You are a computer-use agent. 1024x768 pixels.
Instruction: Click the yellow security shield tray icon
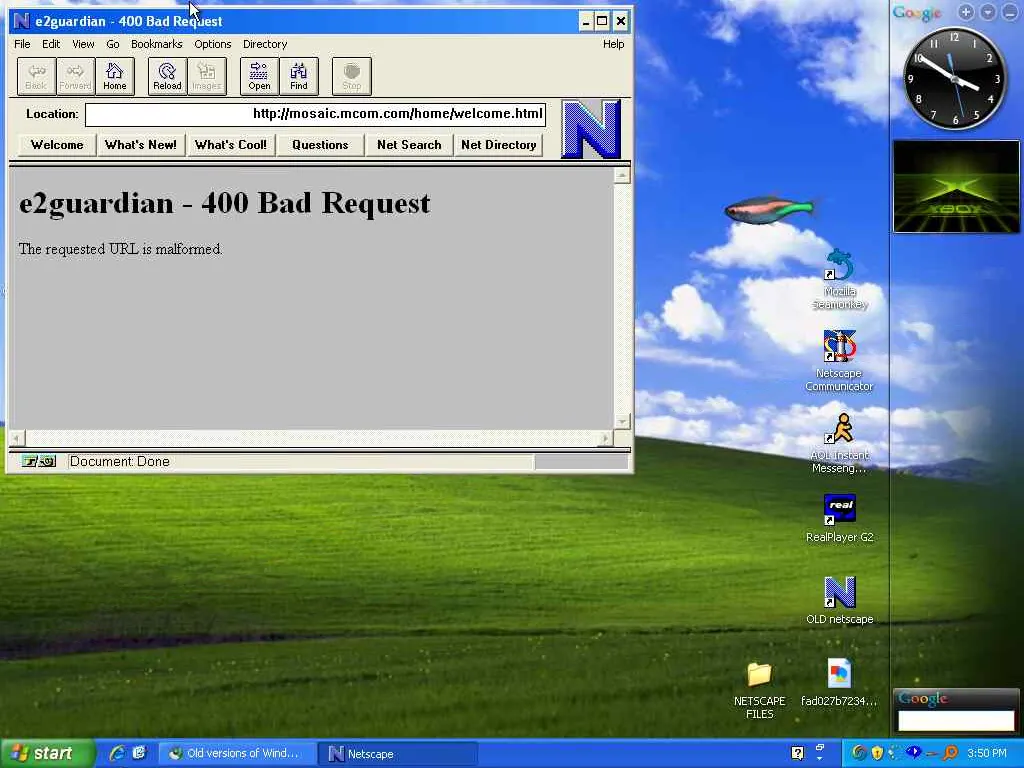(877, 753)
